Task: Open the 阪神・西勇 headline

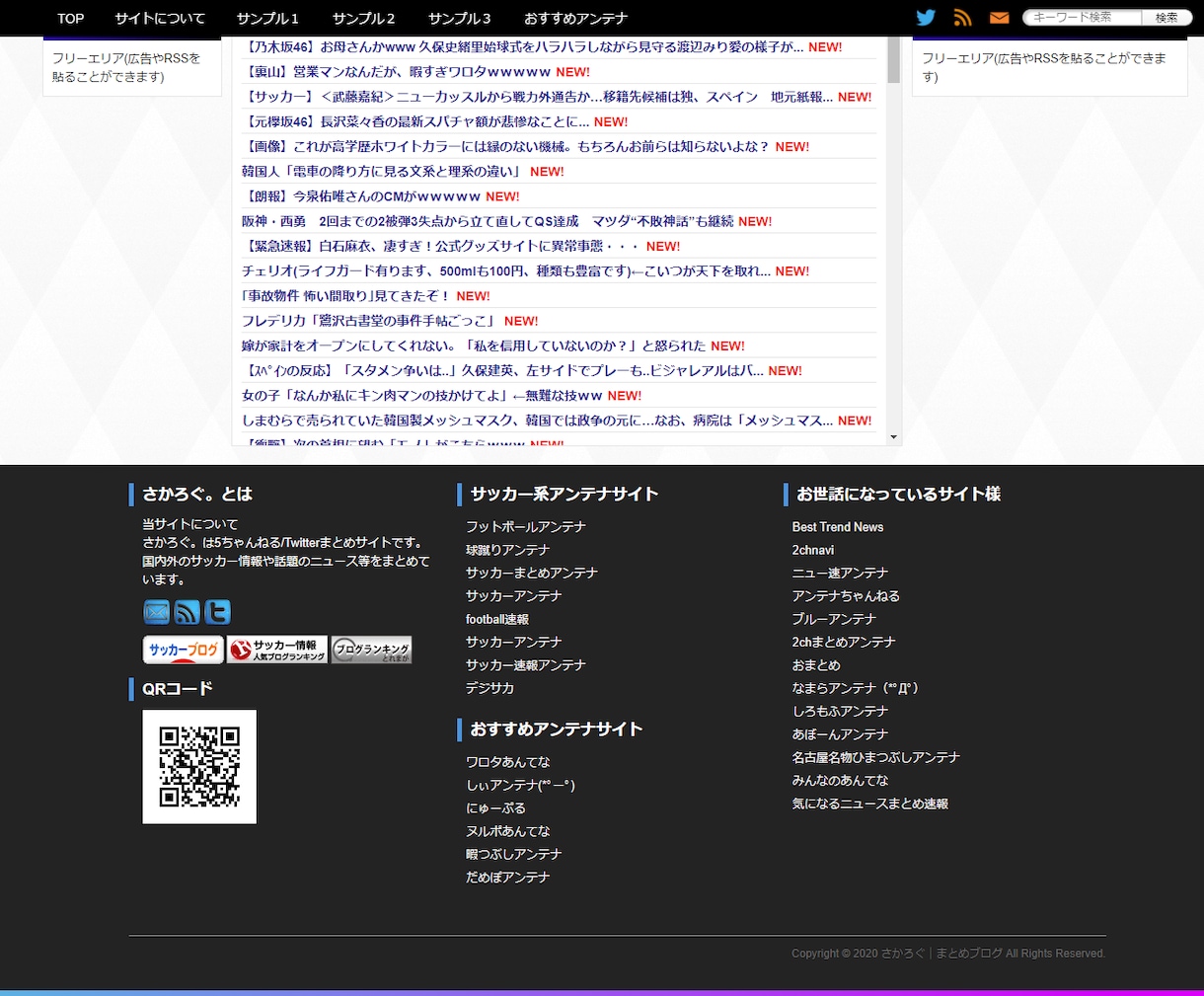Action: point(488,221)
